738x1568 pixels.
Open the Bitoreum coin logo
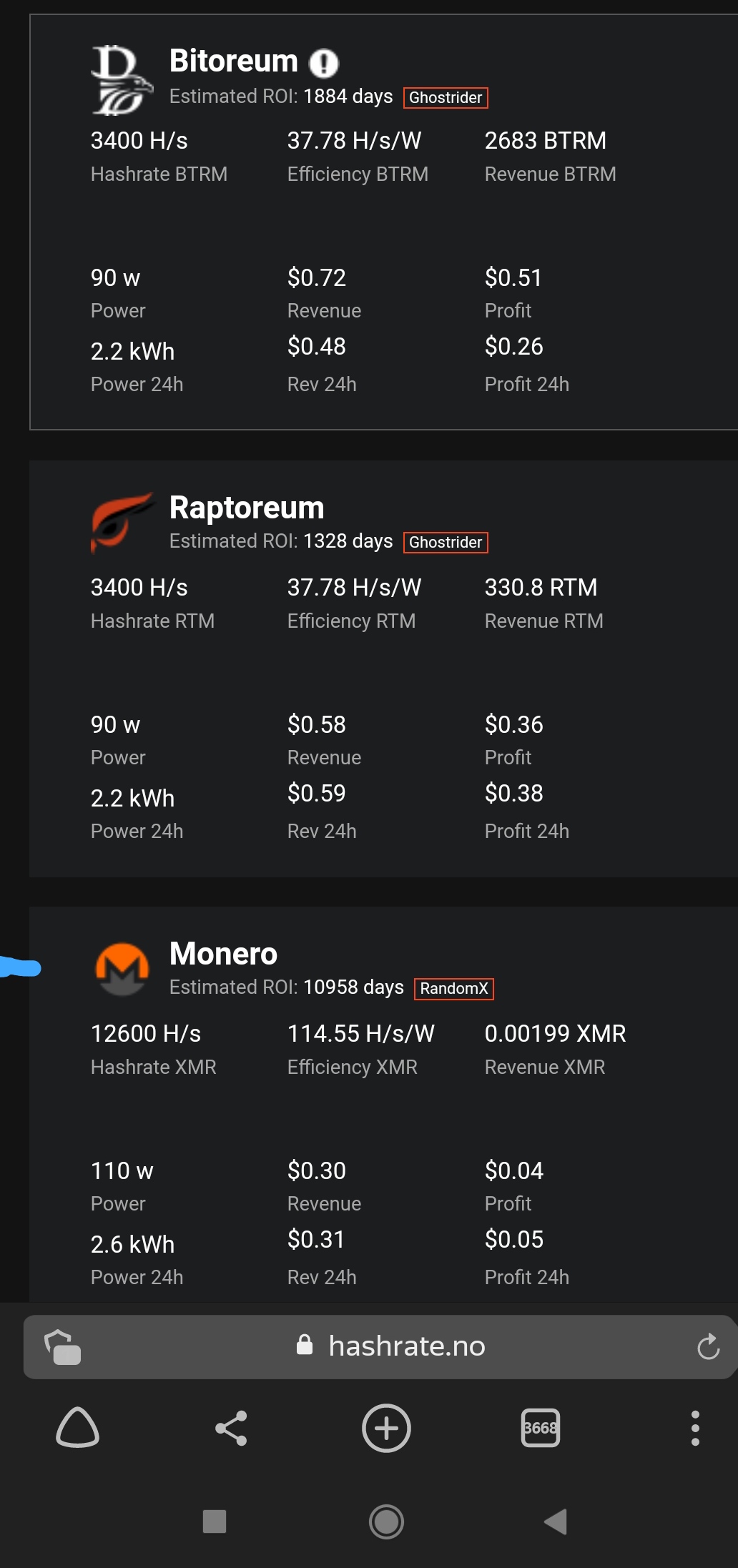pos(122,80)
